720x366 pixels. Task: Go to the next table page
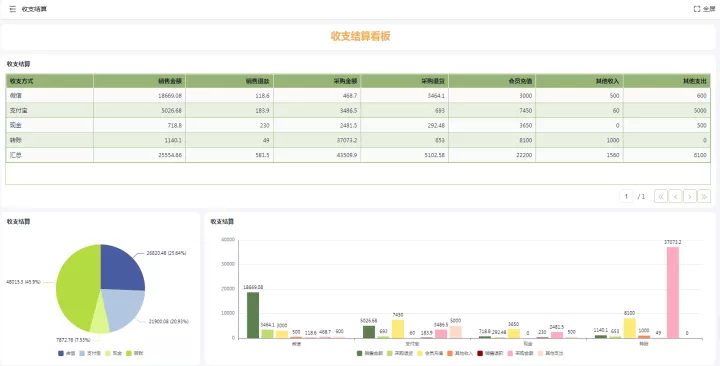[x=690, y=197]
